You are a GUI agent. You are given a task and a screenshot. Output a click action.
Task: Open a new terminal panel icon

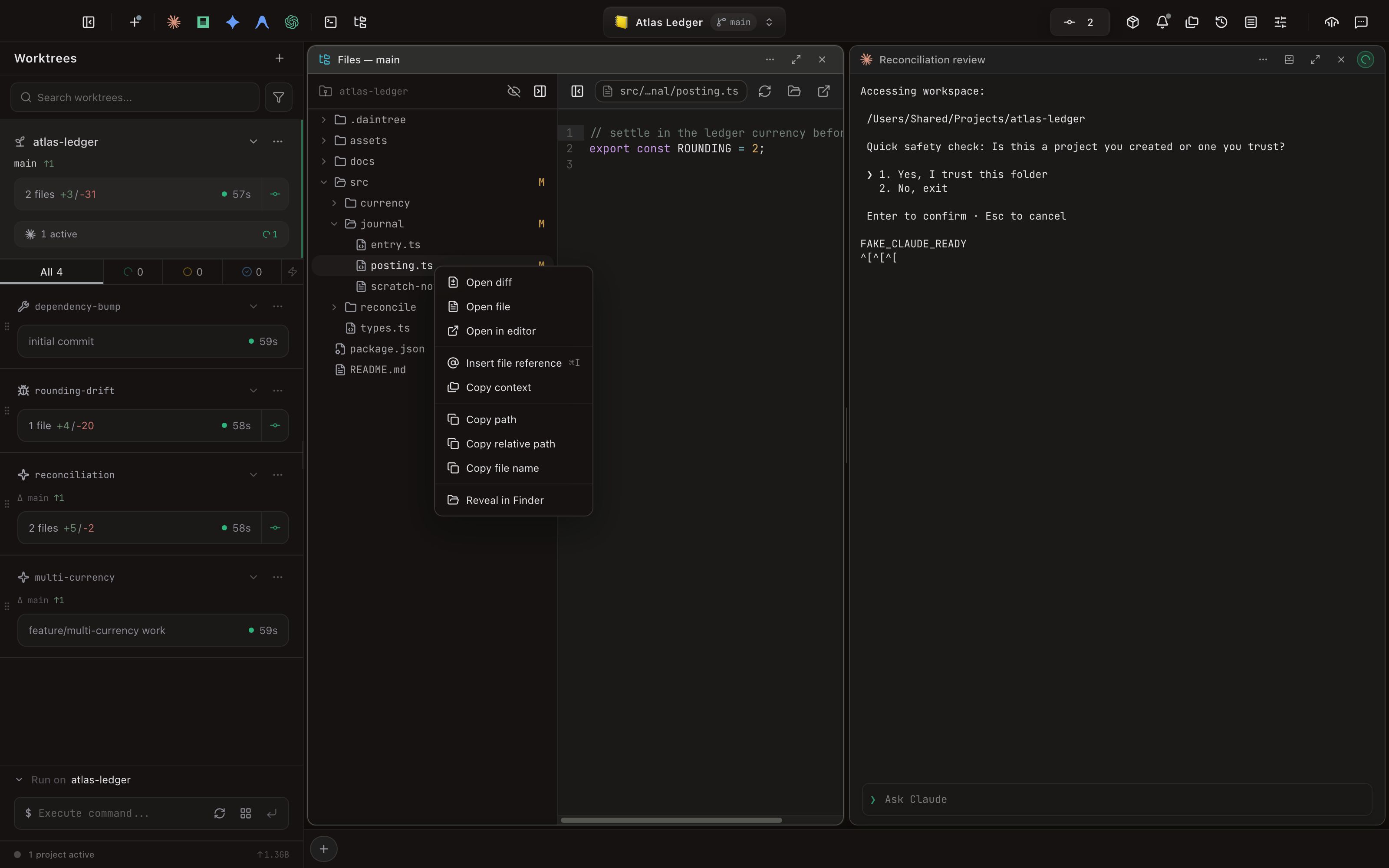(x=331, y=22)
